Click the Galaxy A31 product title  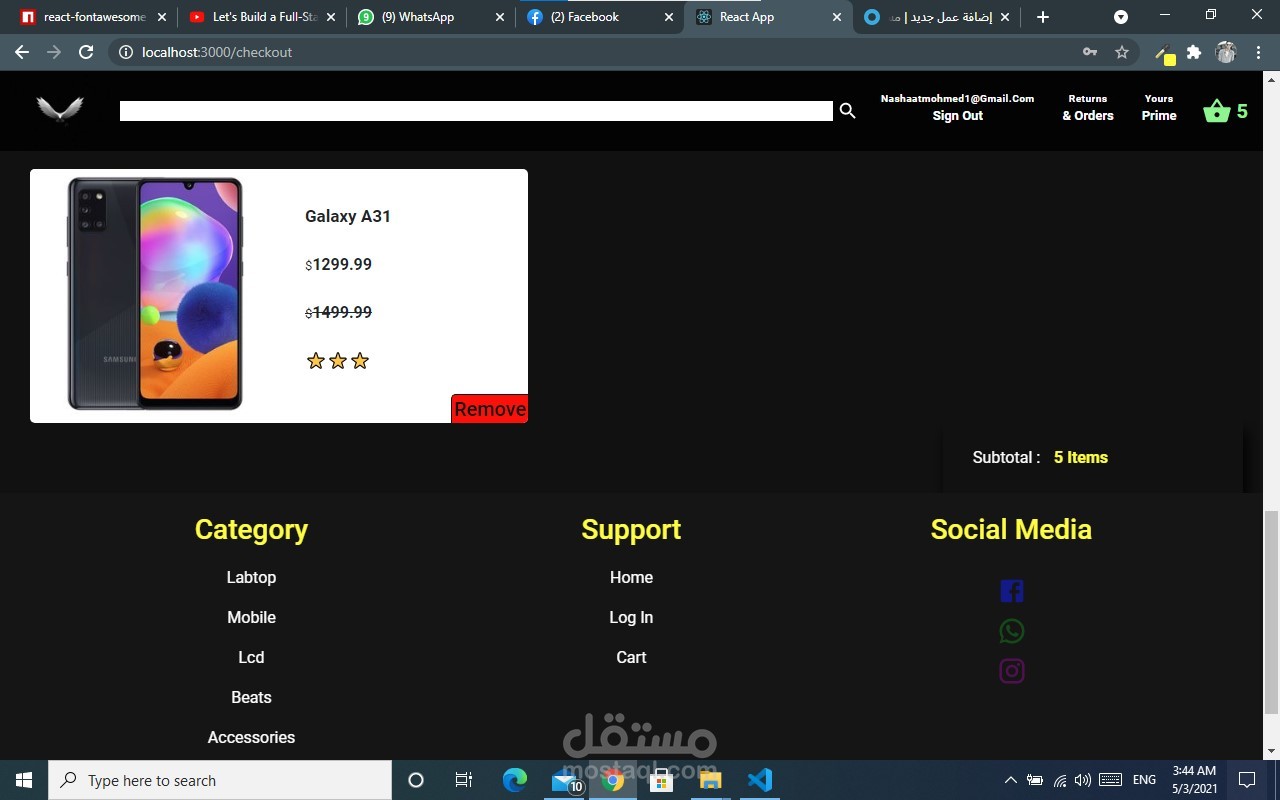point(348,216)
